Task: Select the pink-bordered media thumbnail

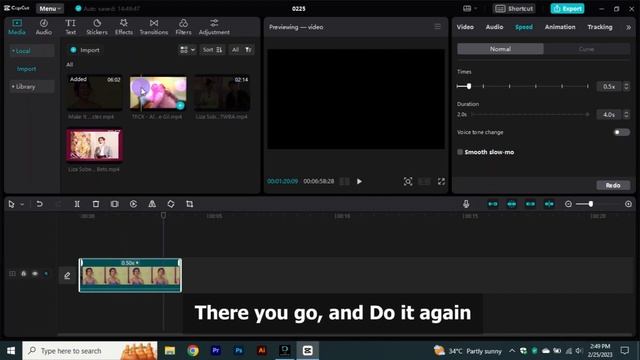Action: click(x=94, y=145)
